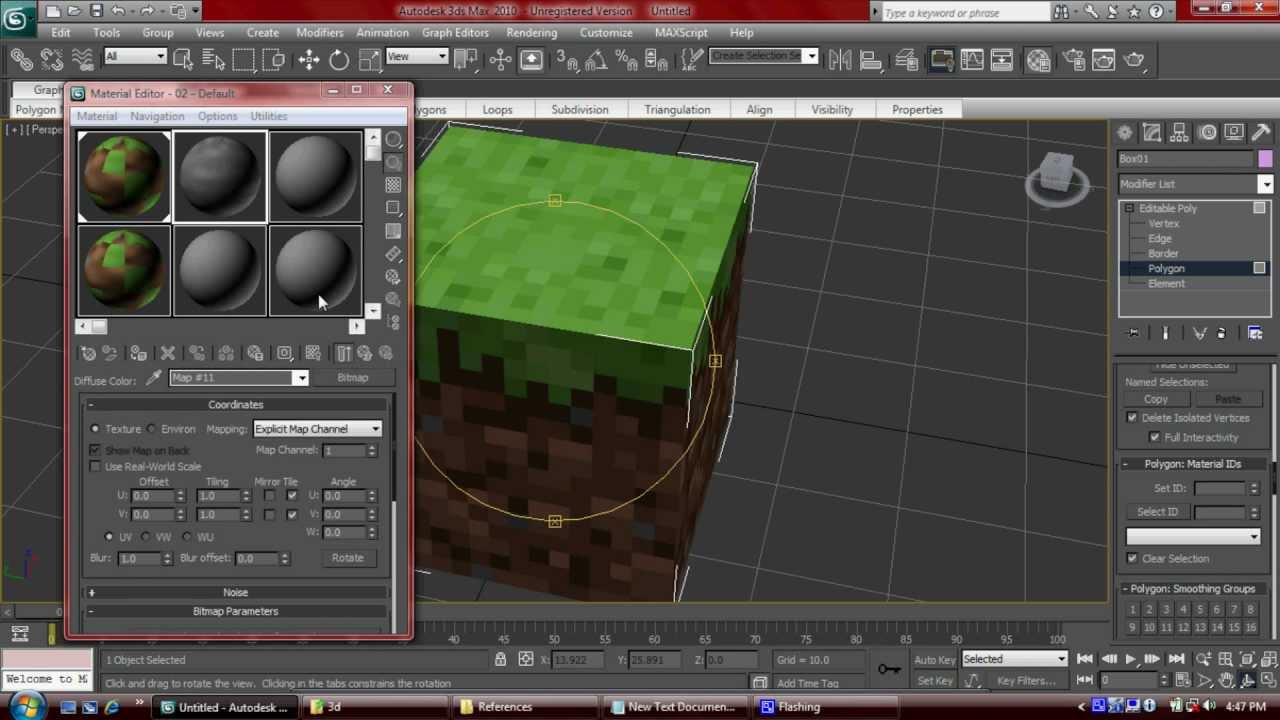Toggle Full Interactivity checkbox
Image resolution: width=1280 pixels, height=720 pixels.
(x=1155, y=438)
